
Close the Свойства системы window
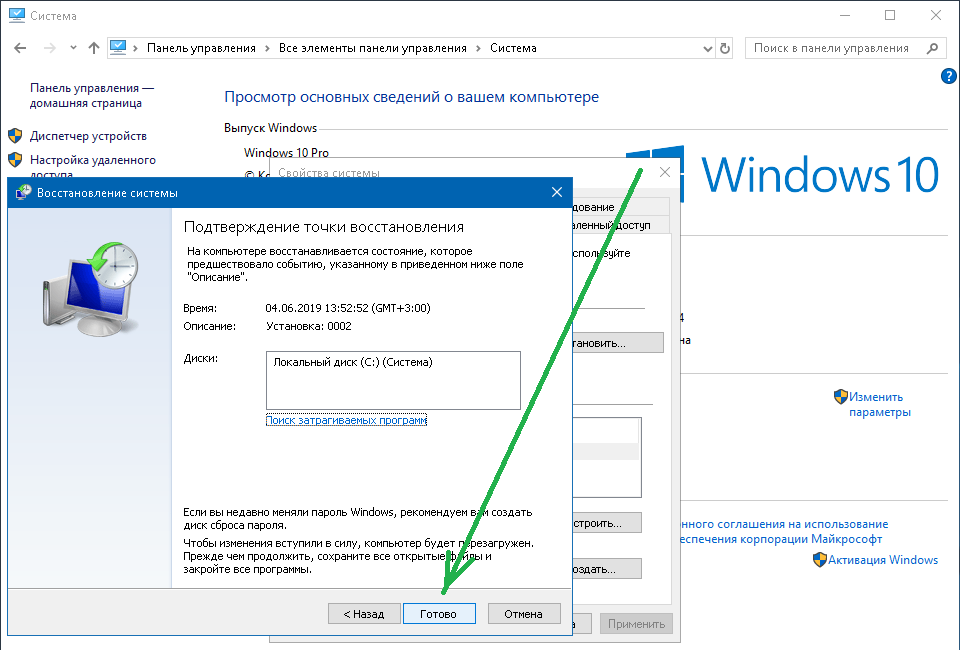tap(665, 172)
